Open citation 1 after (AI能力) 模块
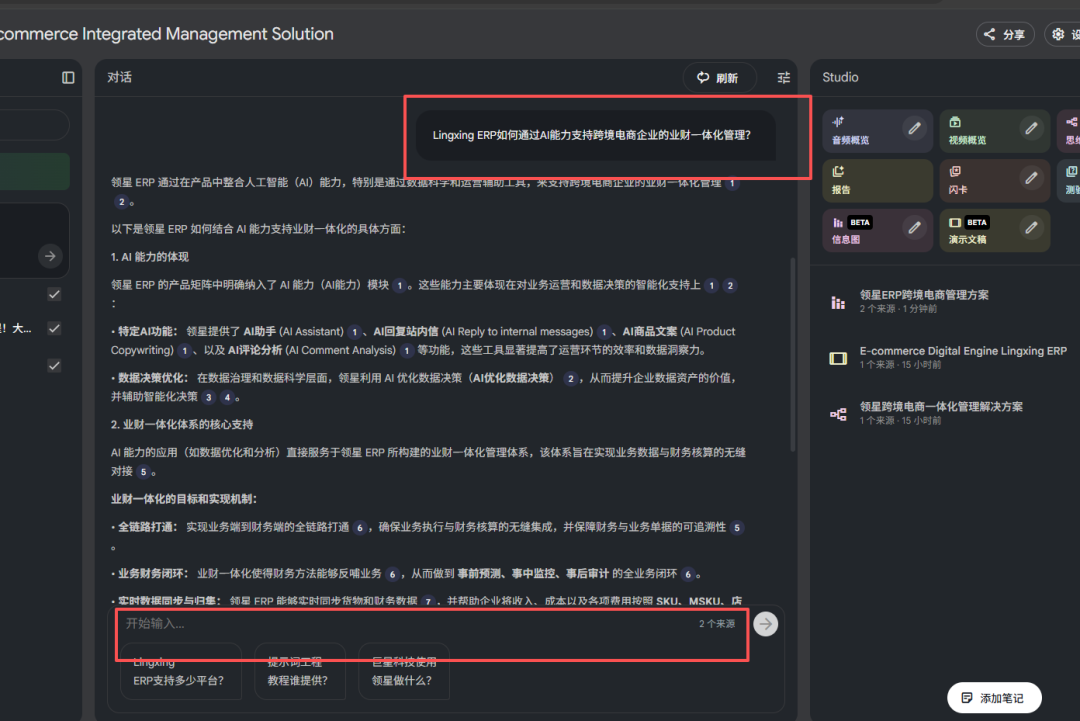Image resolution: width=1080 pixels, height=721 pixels. 399,286
